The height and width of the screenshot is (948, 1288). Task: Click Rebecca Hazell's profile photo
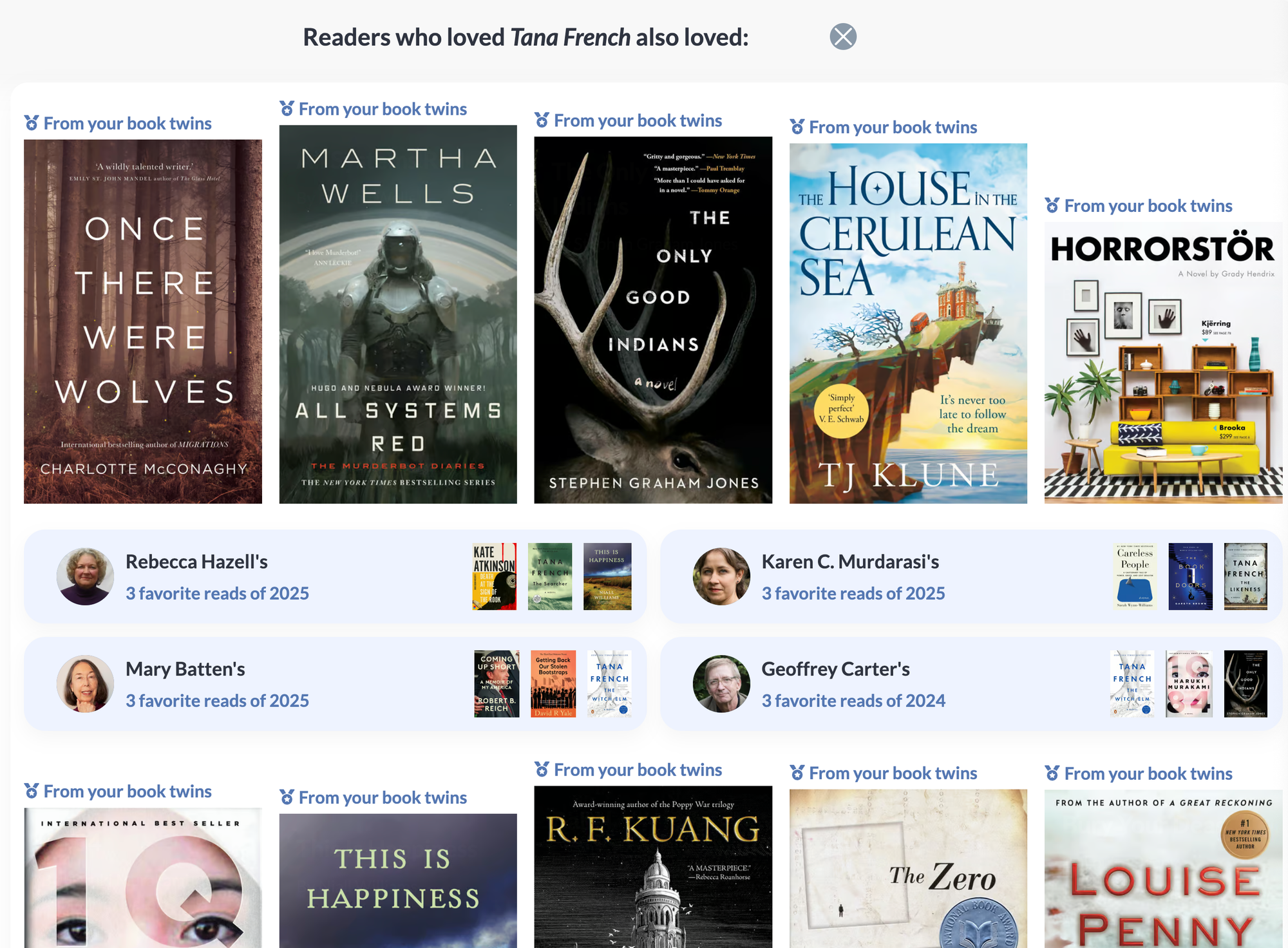tap(85, 576)
